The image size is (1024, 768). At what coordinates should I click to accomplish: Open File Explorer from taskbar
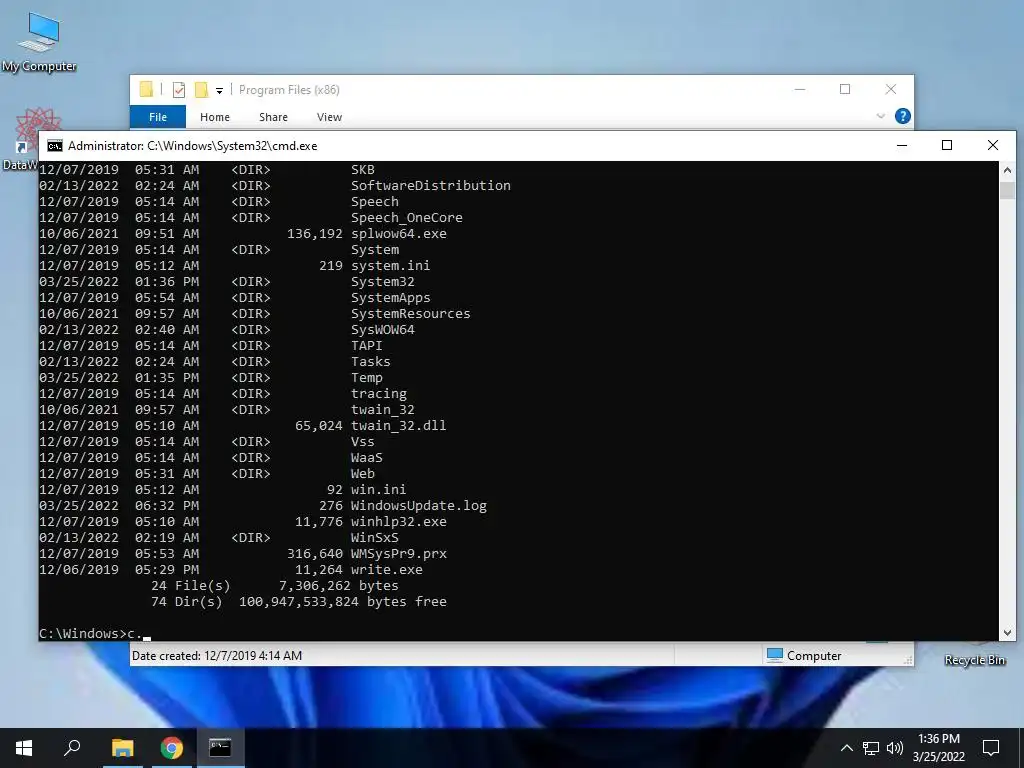122,748
